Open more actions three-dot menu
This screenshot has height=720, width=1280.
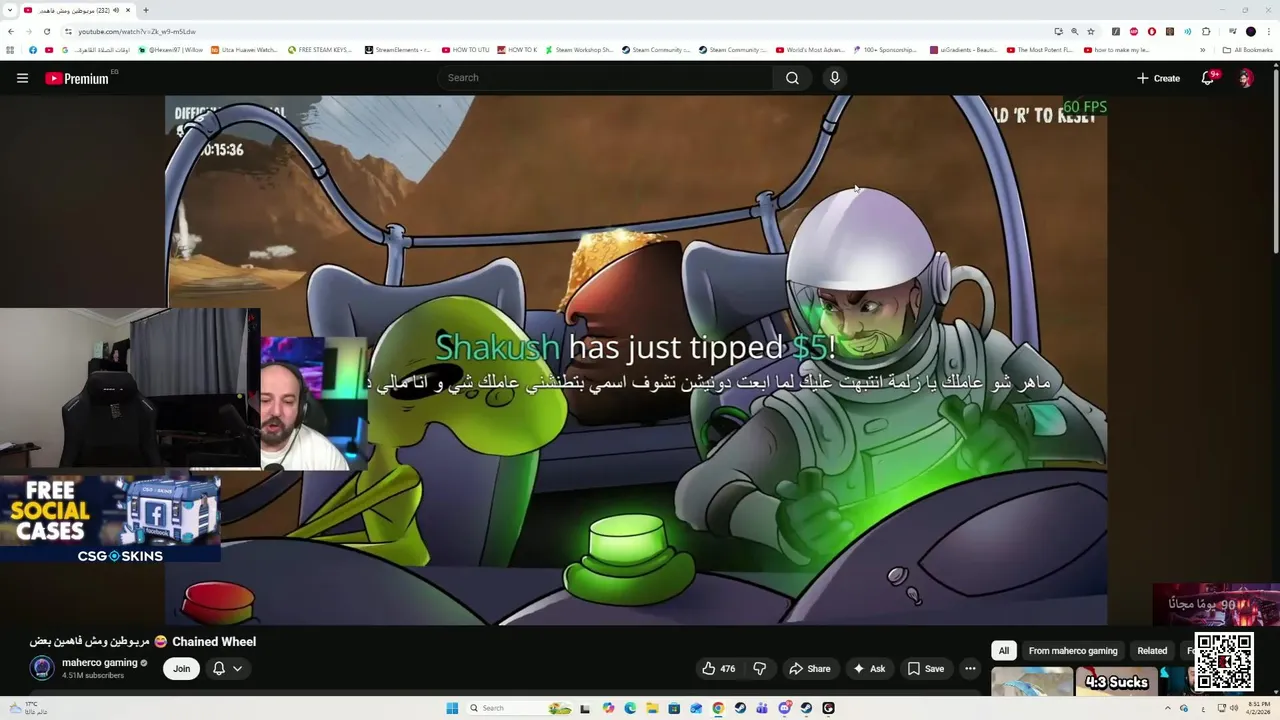(970, 669)
